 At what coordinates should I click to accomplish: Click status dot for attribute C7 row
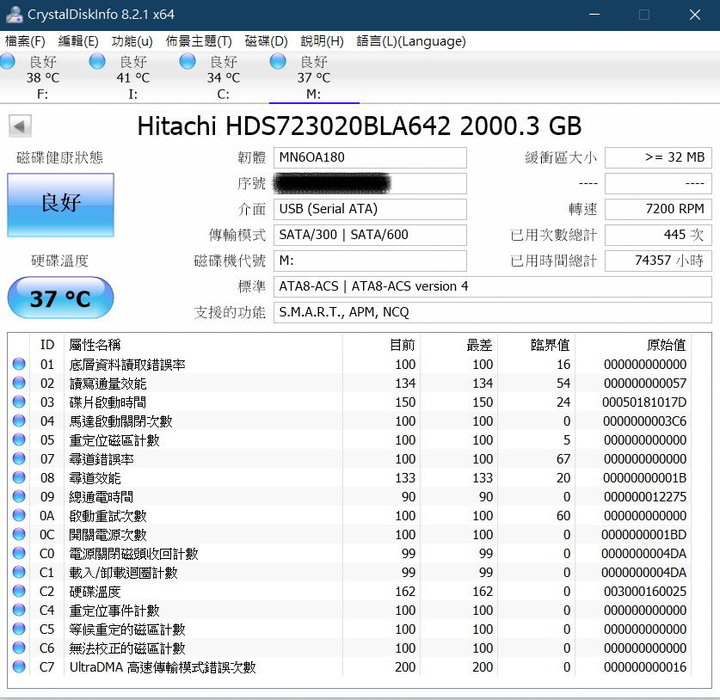[x=19, y=666]
